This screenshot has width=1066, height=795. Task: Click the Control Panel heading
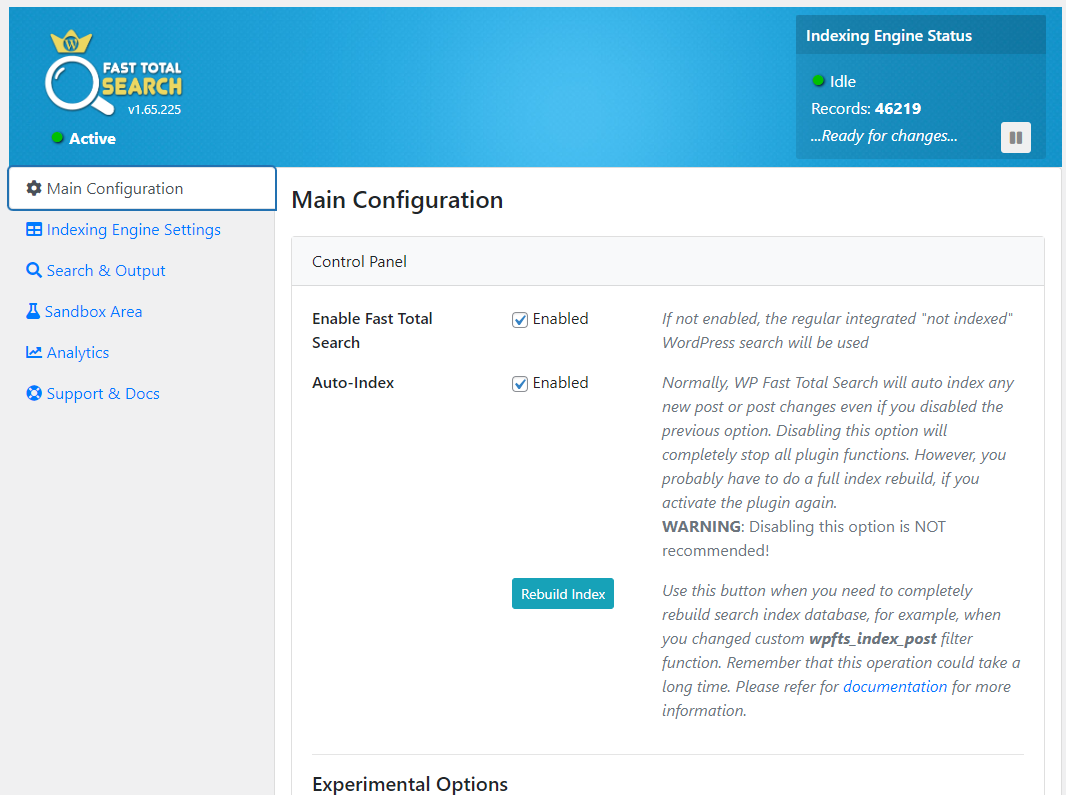pyautogui.click(x=359, y=261)
